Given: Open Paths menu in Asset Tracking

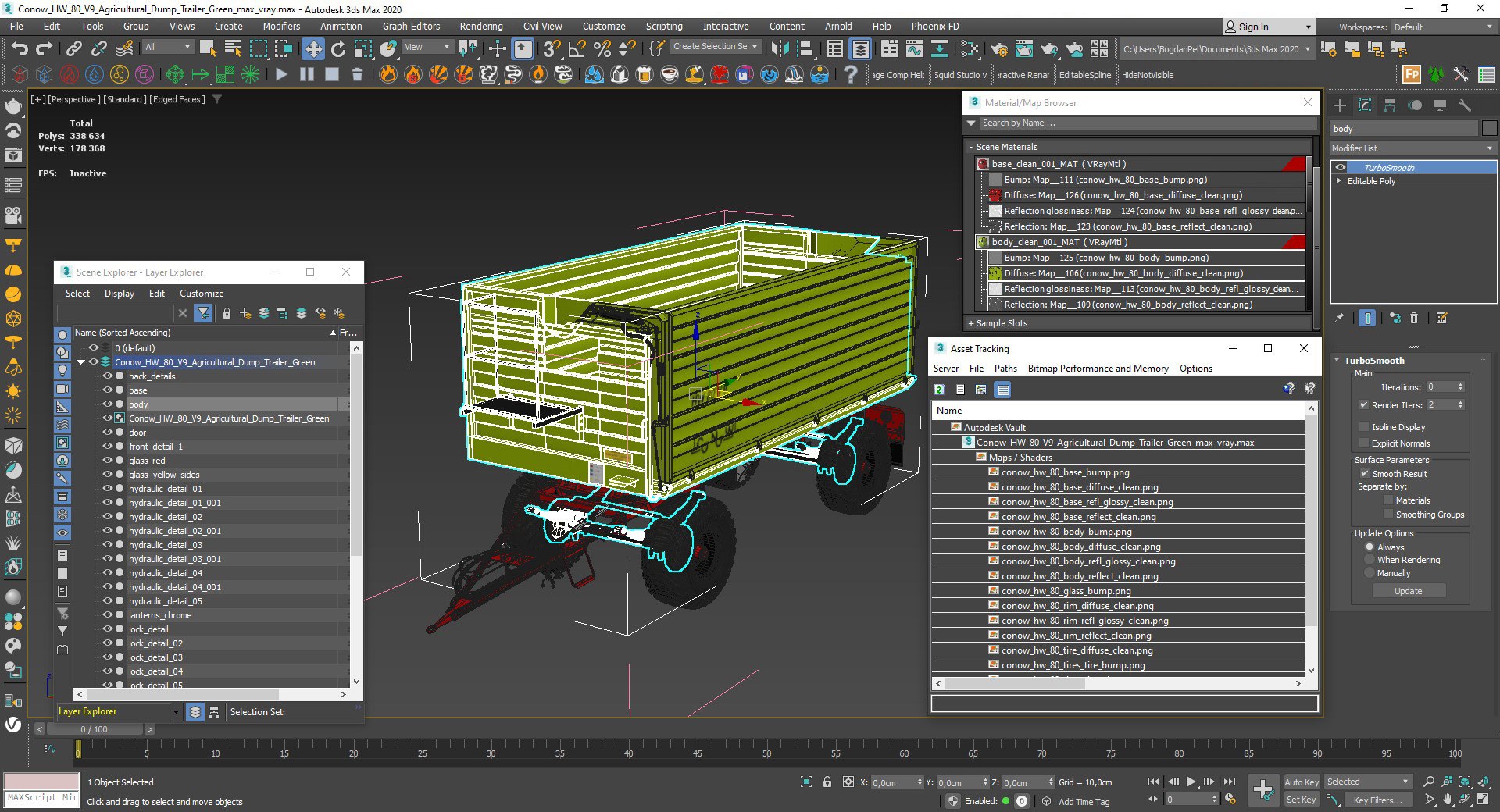Looking at the screenshot, I should pos(1005,369).
